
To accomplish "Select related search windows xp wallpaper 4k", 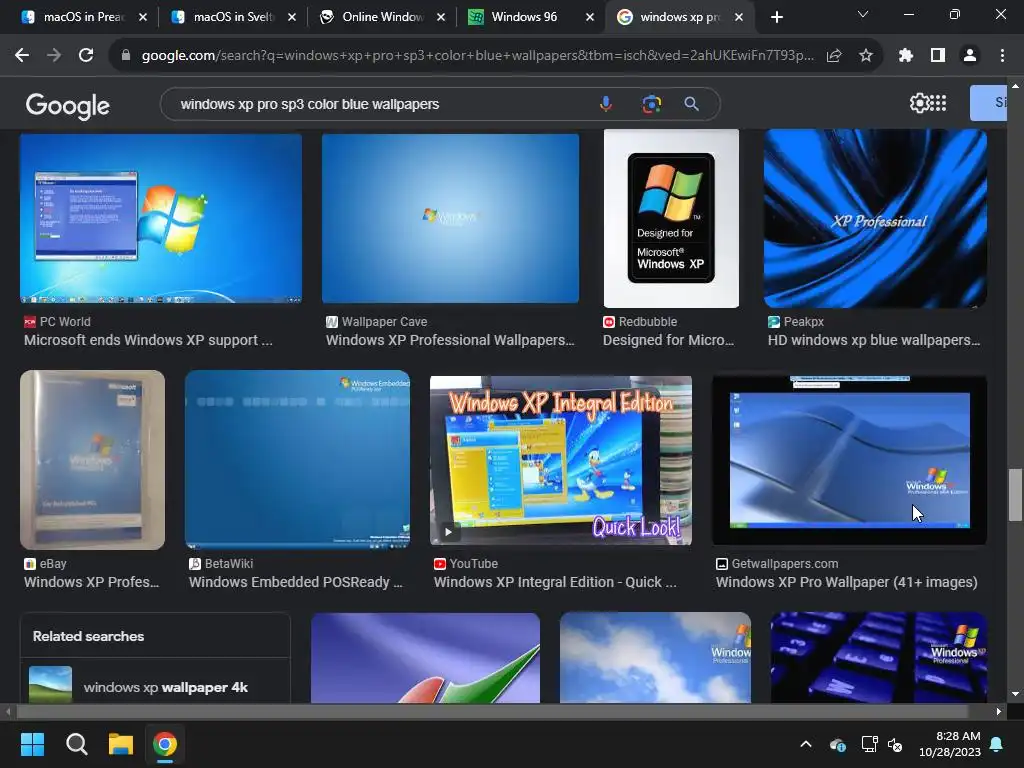I will pyautogui.click(x=155, y=685).
